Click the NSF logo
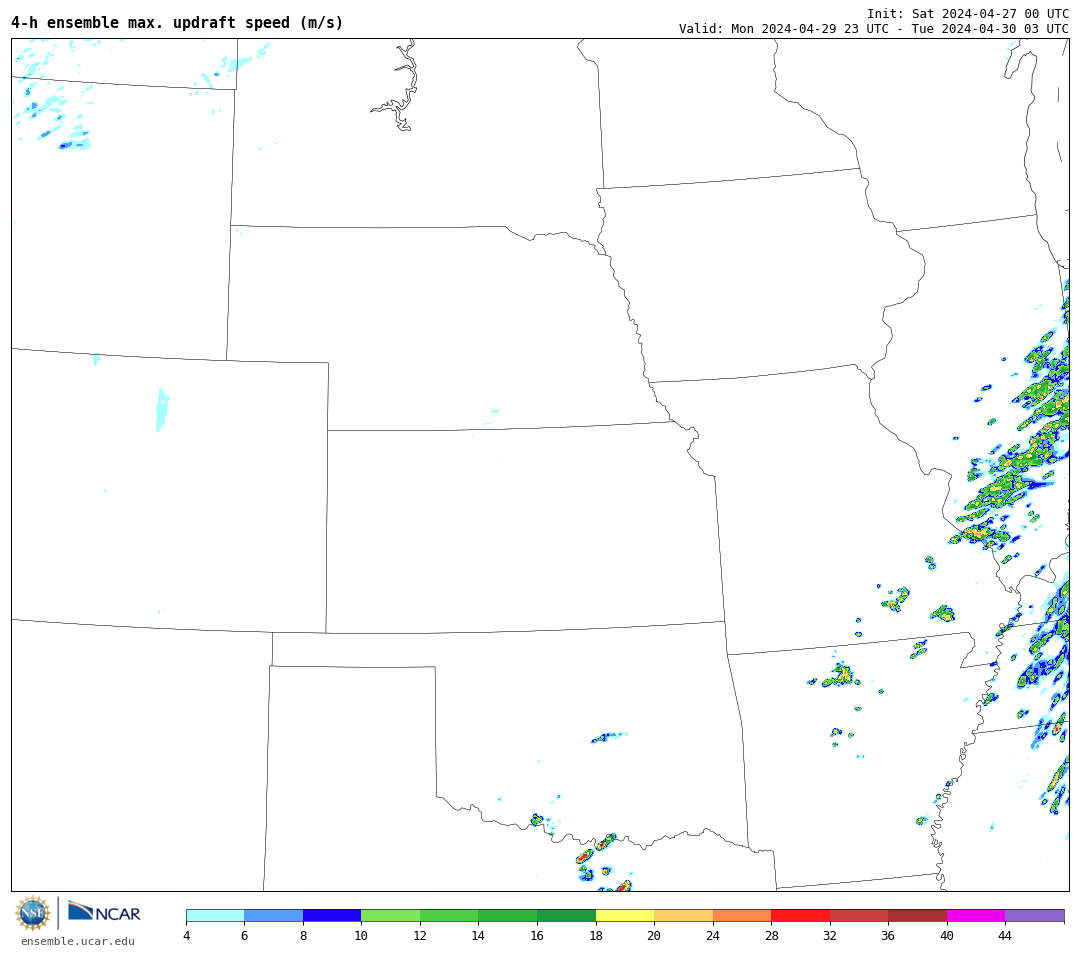 (32, 913)
